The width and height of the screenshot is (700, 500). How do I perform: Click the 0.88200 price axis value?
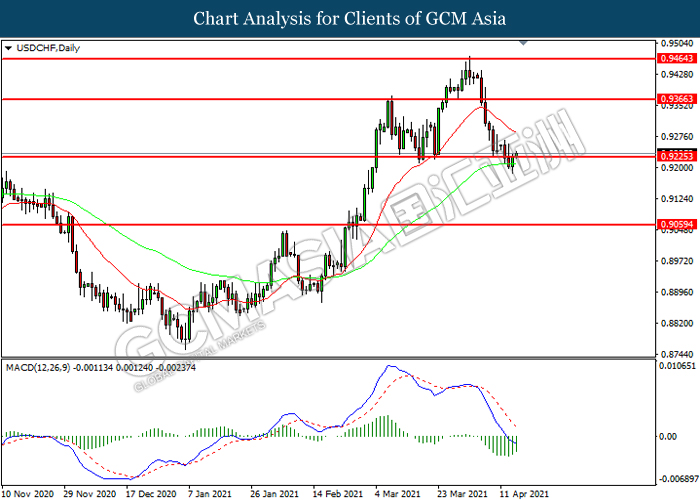[677, 323]
